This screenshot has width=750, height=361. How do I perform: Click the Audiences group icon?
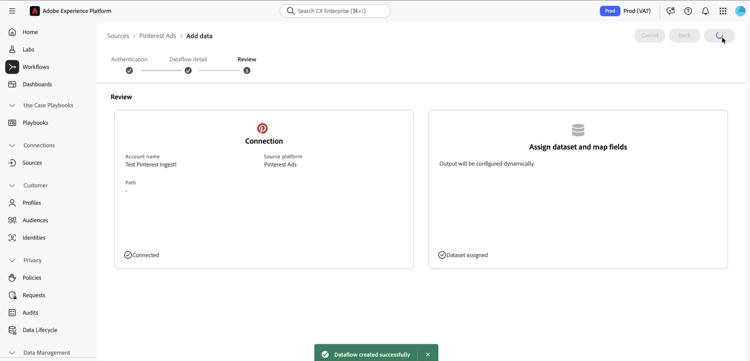click(12, 220)
